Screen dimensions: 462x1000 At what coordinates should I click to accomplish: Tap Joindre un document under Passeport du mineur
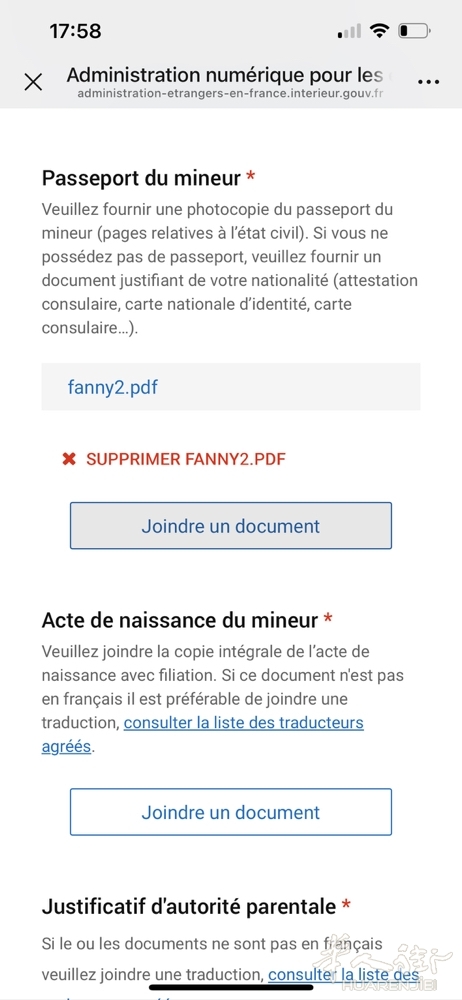(x=231, y=526)
